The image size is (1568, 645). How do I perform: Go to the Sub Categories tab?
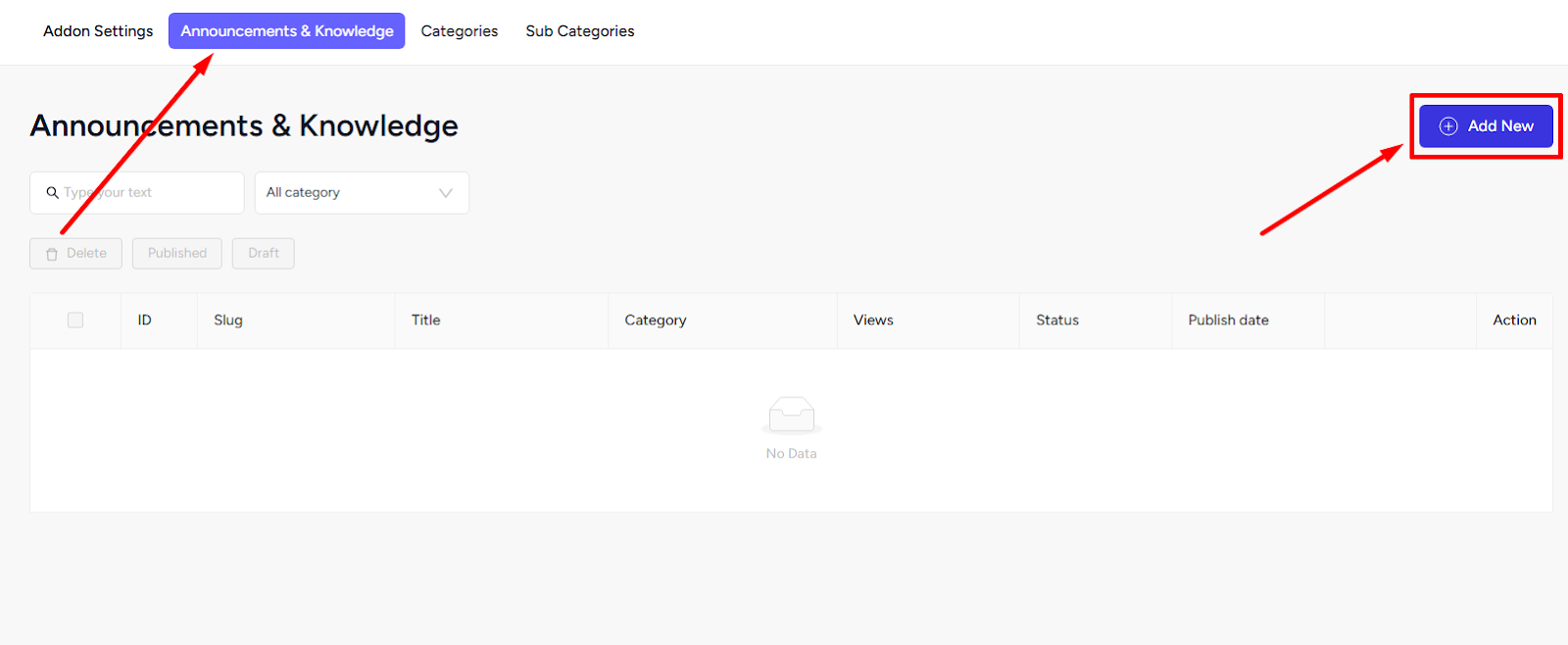[580, 31]
